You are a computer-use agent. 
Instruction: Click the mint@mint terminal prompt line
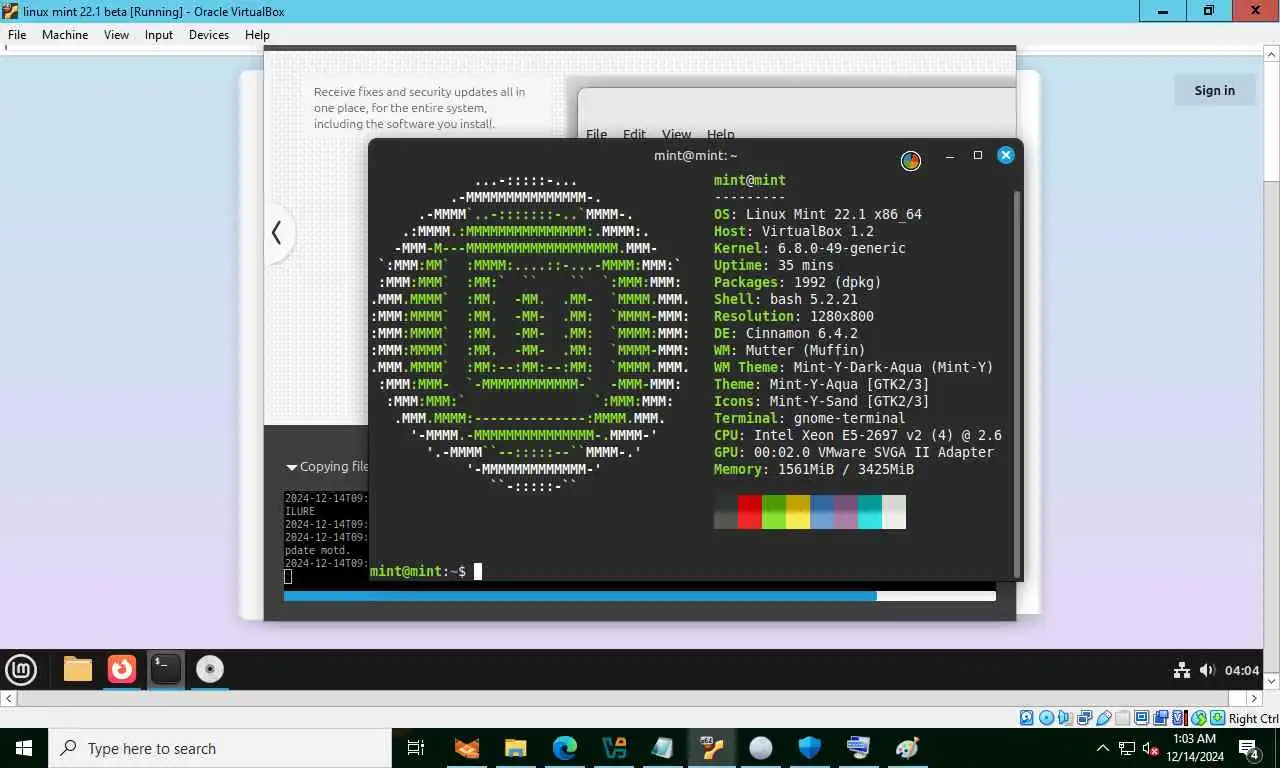click(418, 571)
